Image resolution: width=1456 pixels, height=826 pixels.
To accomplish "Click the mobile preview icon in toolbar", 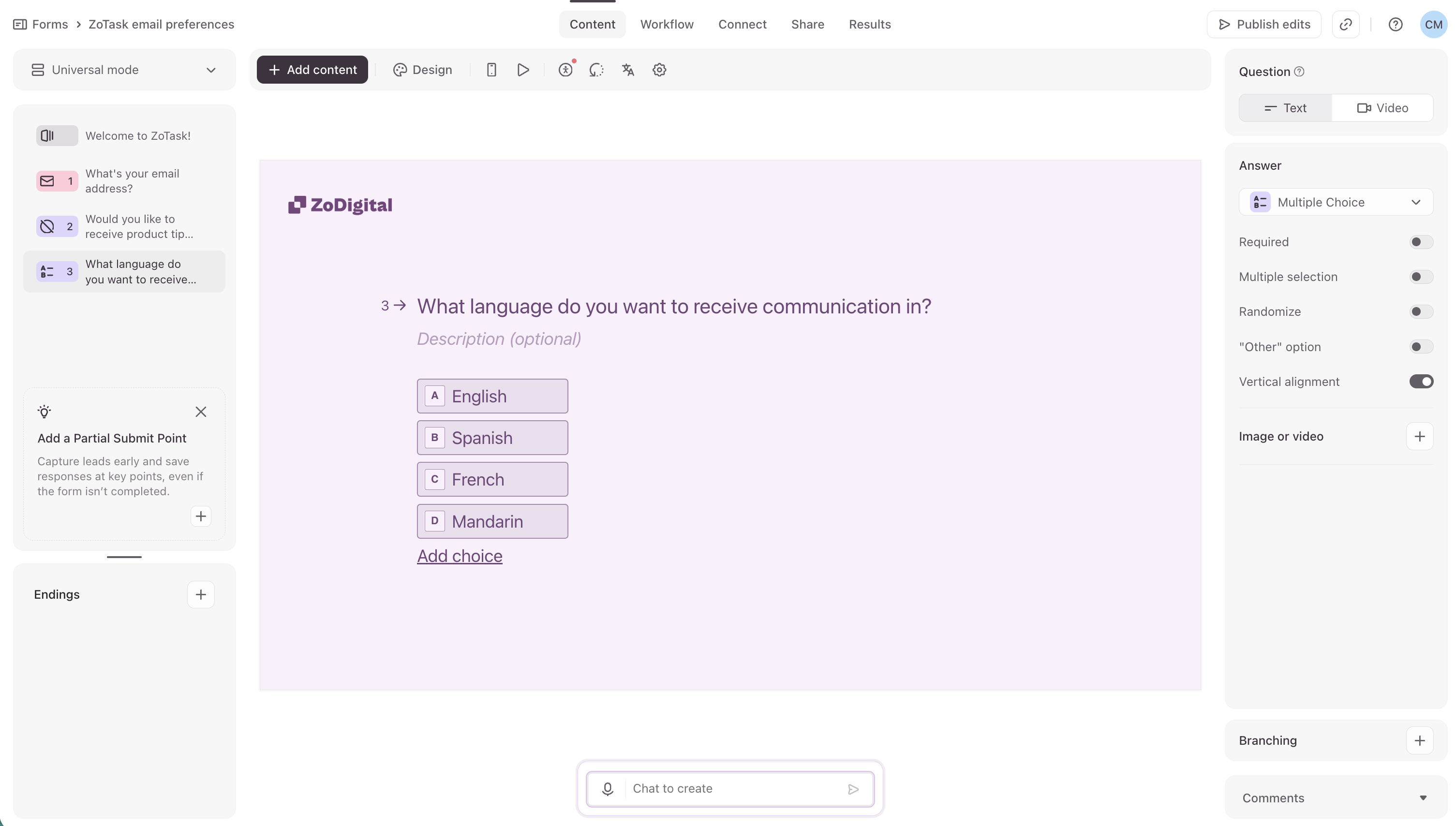I will [491, 70].
